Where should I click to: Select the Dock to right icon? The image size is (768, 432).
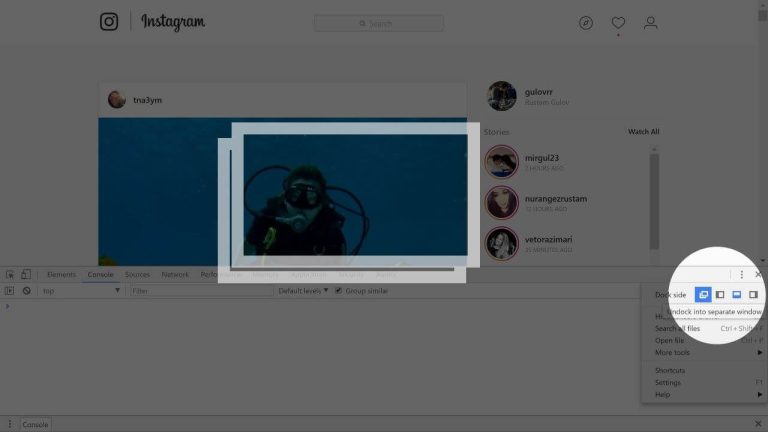753,294
